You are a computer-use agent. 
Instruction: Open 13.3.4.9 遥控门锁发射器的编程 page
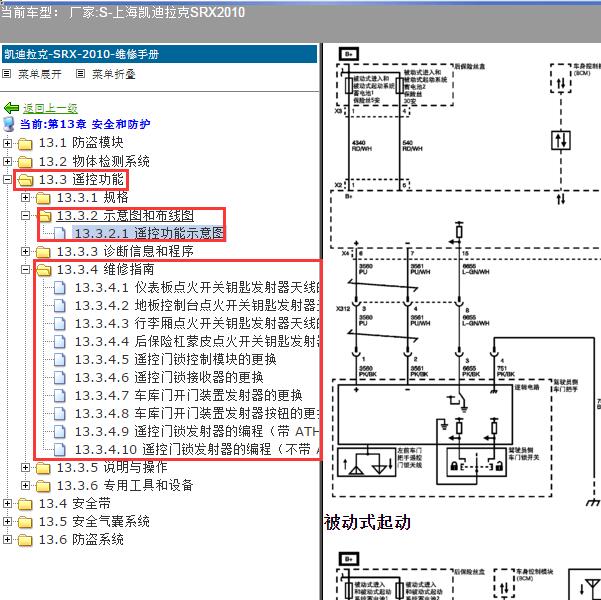[197, 432]
